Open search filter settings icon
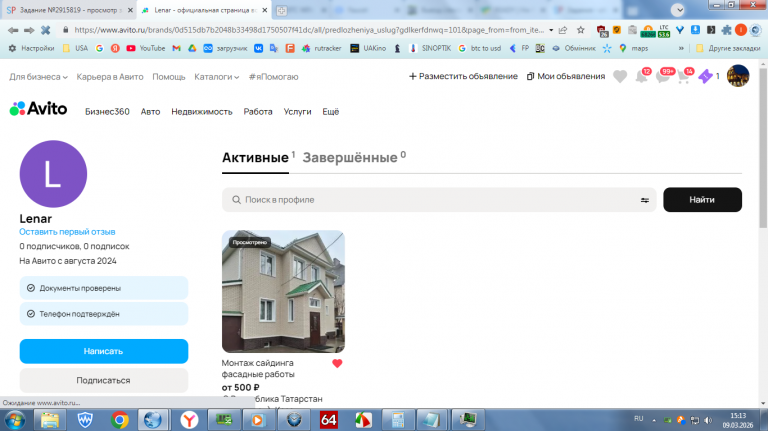Screen dimensions: 768x431 pyautogui.click(x=645, y=200)
